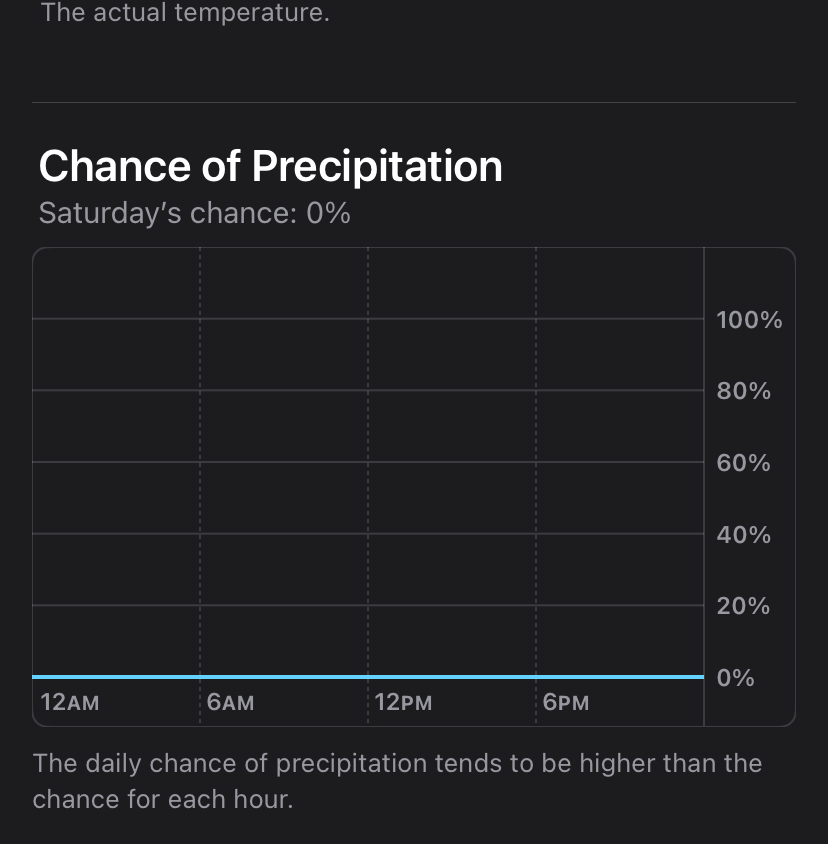Image resolution: width=828 pixels, height=844 pixels.
Task: Select the 6PM time marker
Action: click(x=566, y=702)
